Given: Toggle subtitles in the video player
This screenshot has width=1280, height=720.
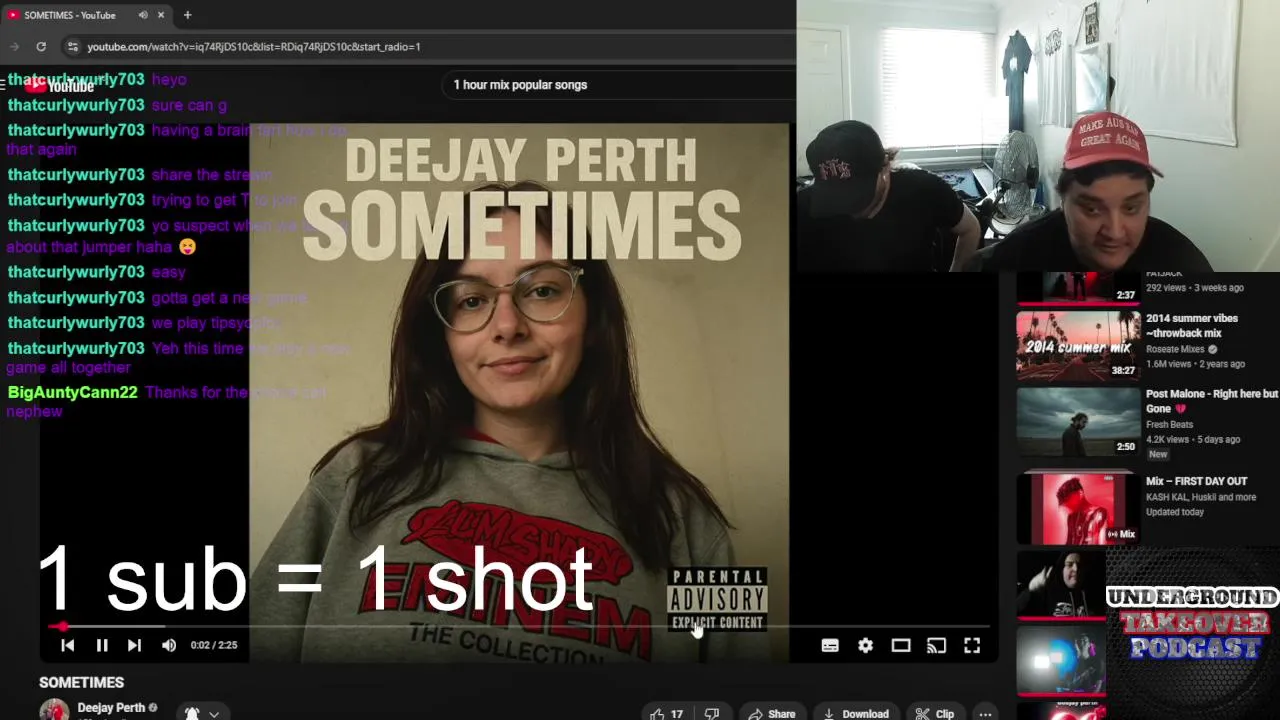Looking at the screenshot, I should coord(830,646).
